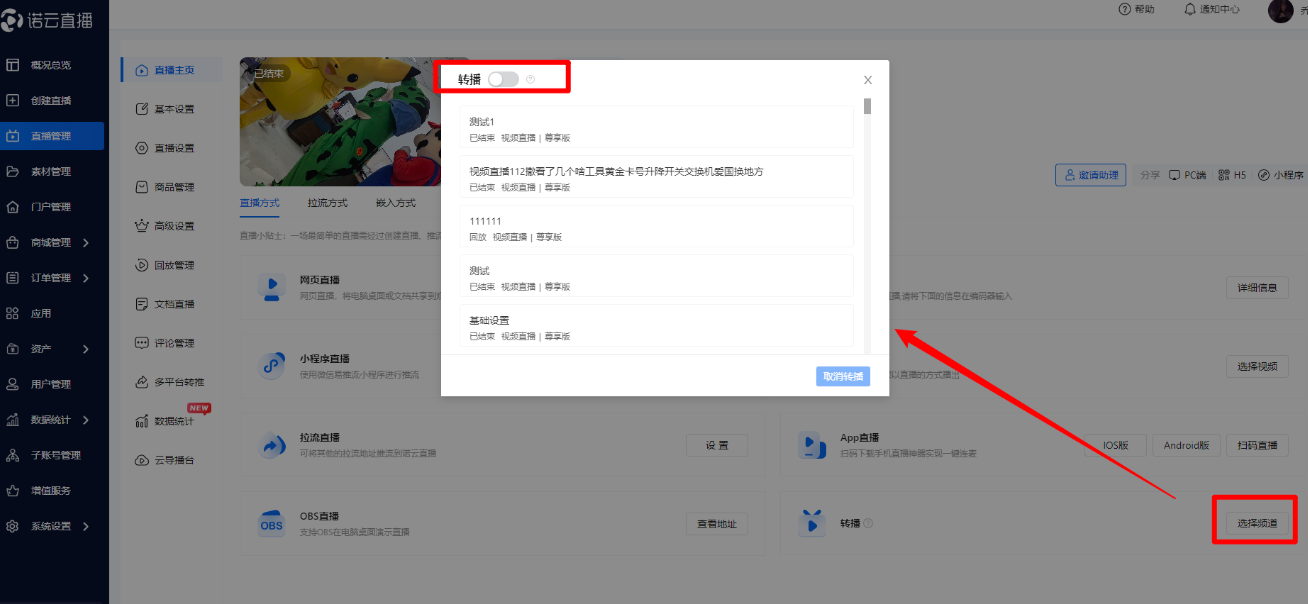
Task: Toggle the 转播 switch in the dialog
Action: coord(503,78)
